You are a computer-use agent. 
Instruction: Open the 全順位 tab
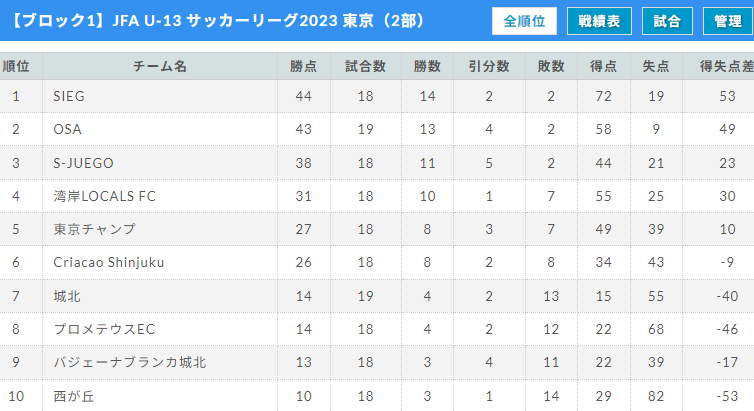524,21
